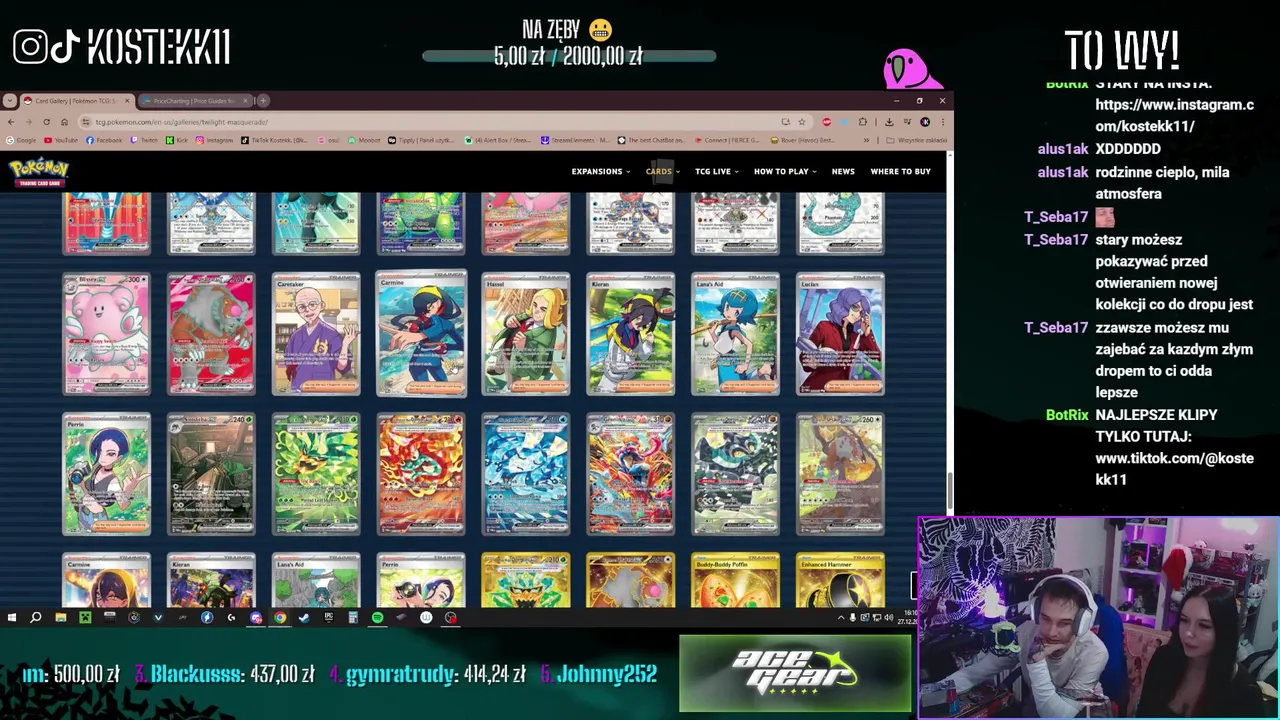This screenshot has width=1280, height=720.
Task: Bookmark this page with the star icon
Action: 801,122
